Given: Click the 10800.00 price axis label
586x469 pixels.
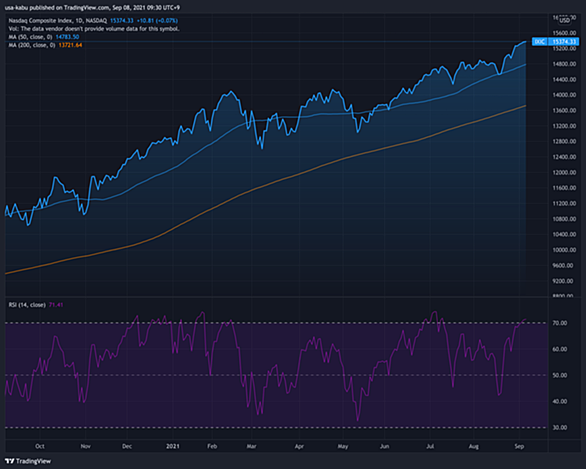Looking at the screenshot, I should tap(564, 219).
